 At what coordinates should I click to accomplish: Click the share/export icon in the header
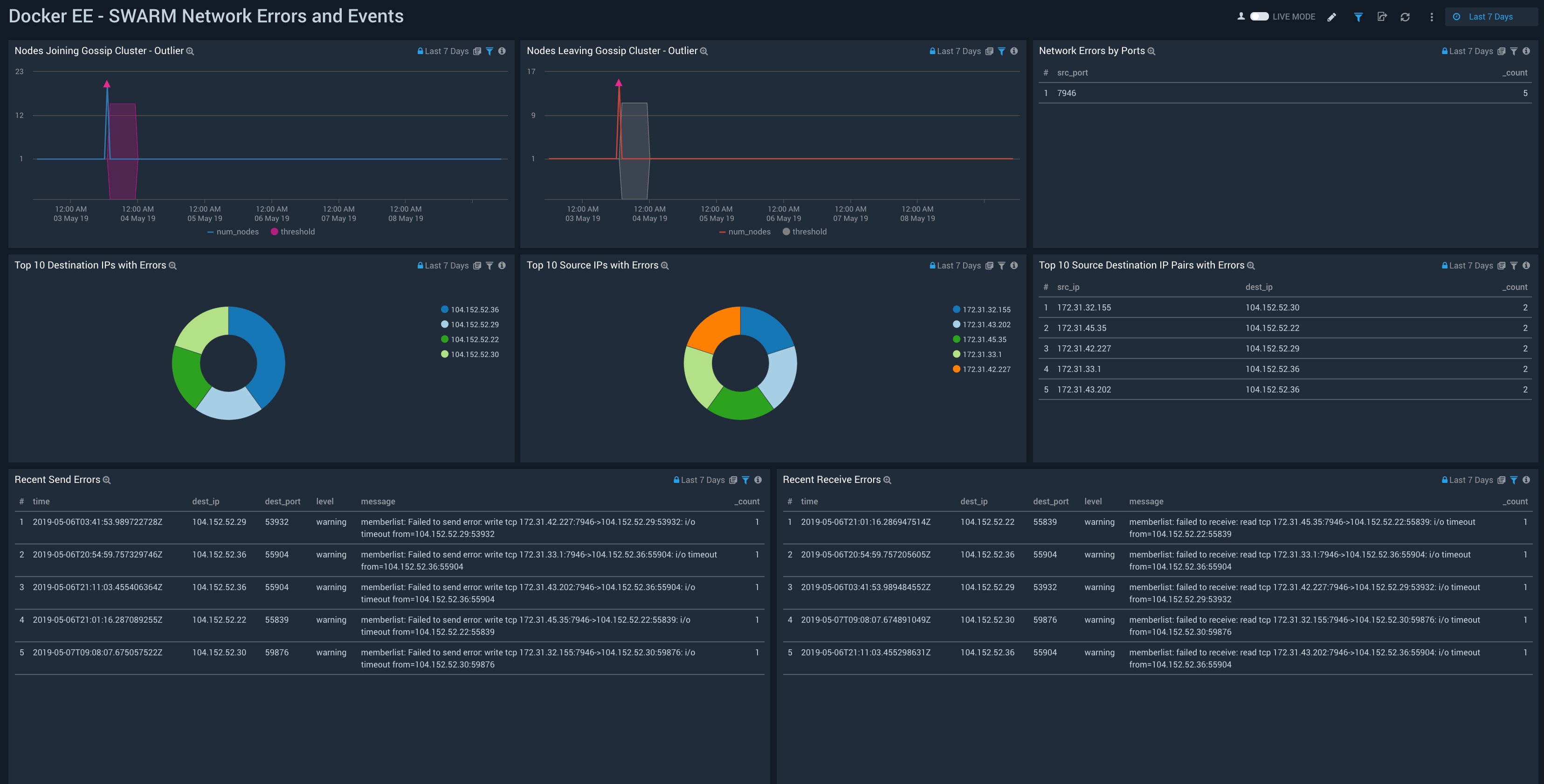coord(1382,16)
